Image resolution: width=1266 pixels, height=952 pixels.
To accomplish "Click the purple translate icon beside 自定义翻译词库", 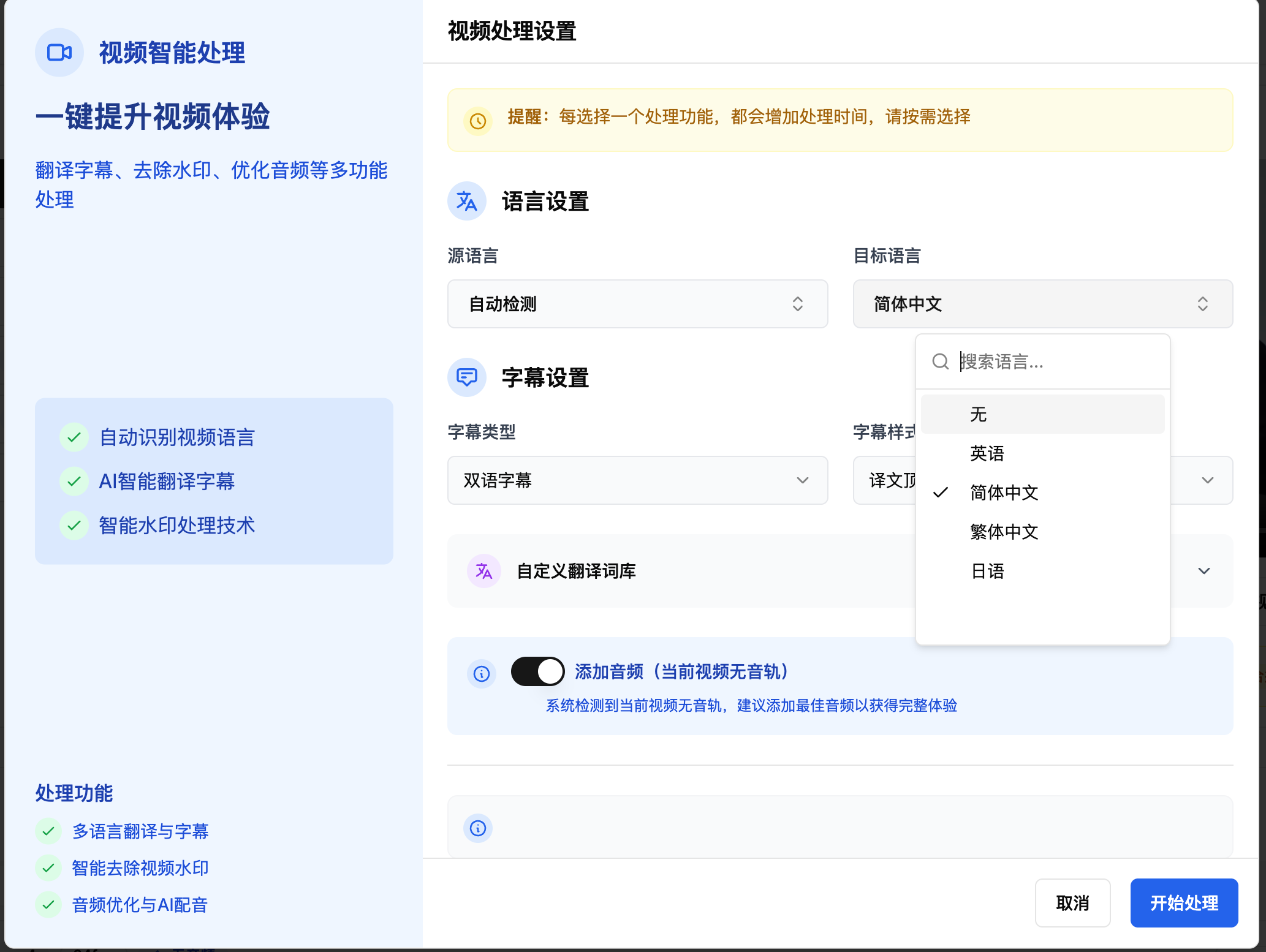I will tap(483, 571).
